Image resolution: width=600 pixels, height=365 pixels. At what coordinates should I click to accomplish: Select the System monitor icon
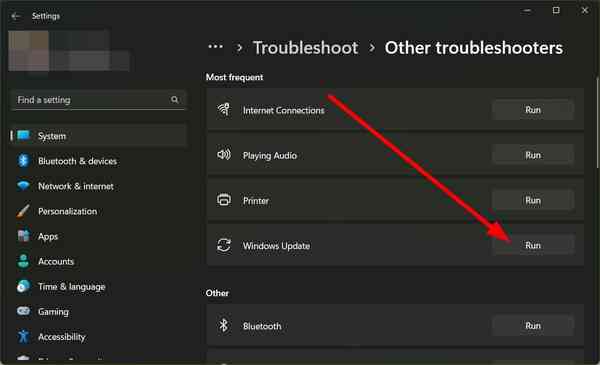point(23,136)
